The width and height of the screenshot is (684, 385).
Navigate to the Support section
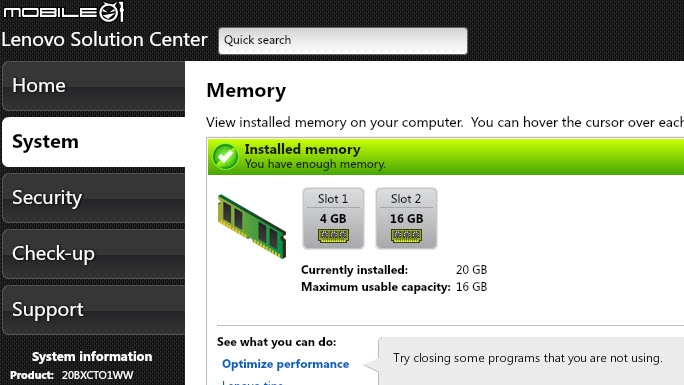coord(93,310)
